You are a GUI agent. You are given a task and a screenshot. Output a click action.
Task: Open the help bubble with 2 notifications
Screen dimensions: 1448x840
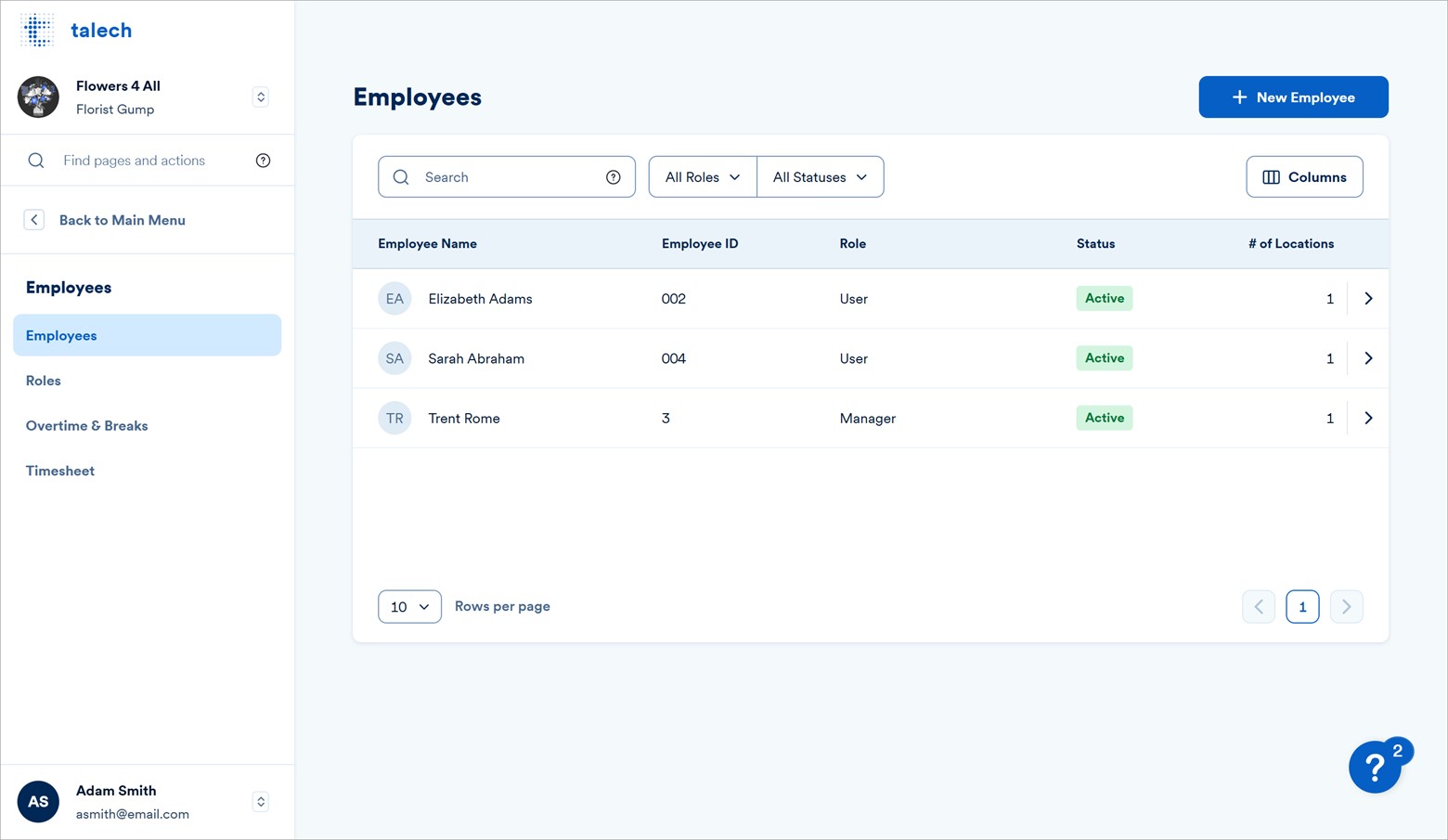(1377, 767)
